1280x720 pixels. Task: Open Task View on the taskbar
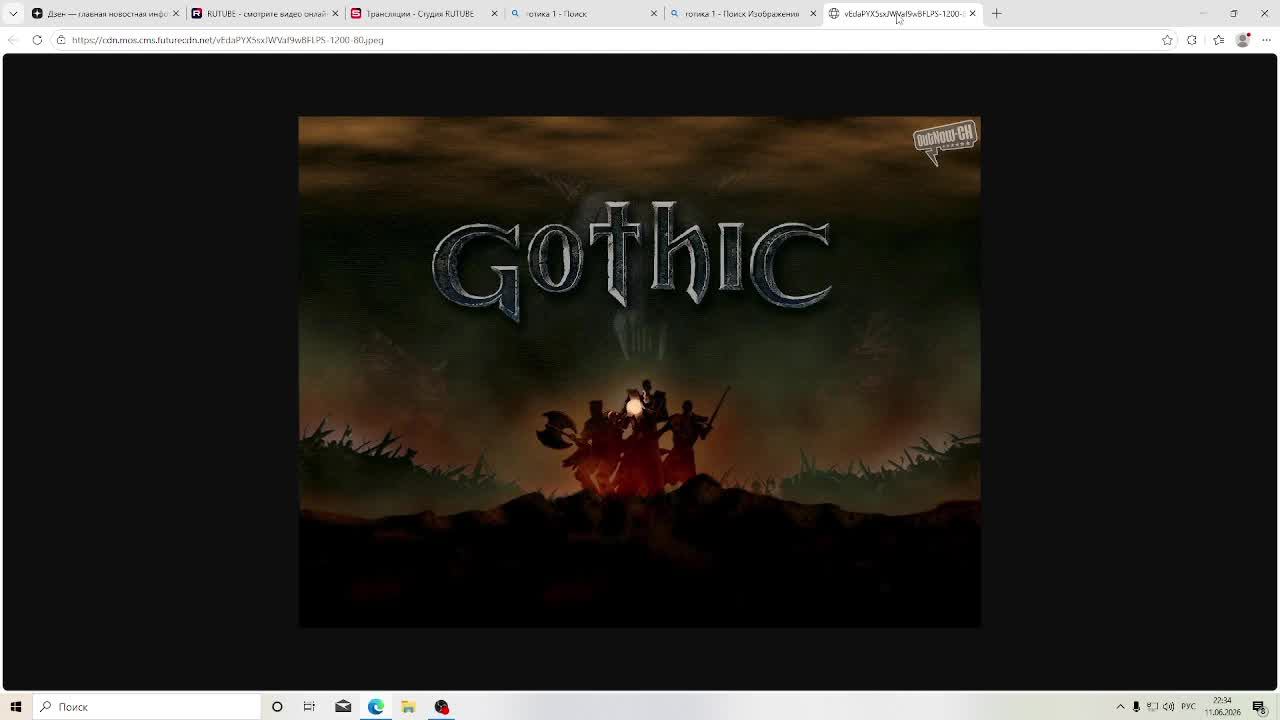(310, 707)
